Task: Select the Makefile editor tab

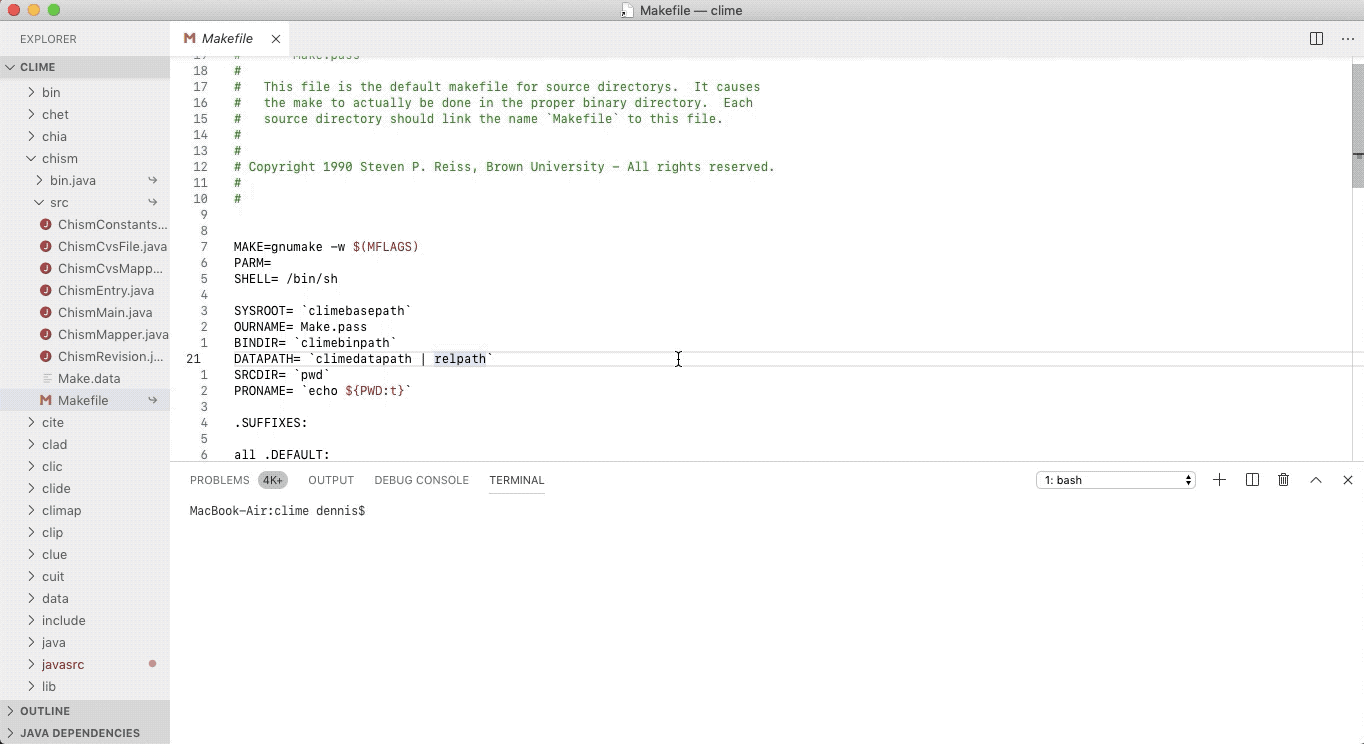Action: 227,39
